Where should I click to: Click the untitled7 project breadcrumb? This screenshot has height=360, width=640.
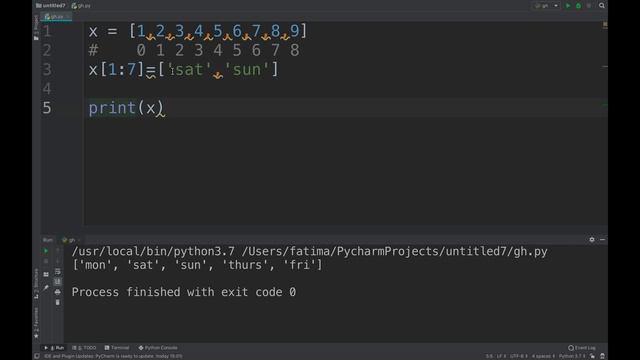coord(51,6)
